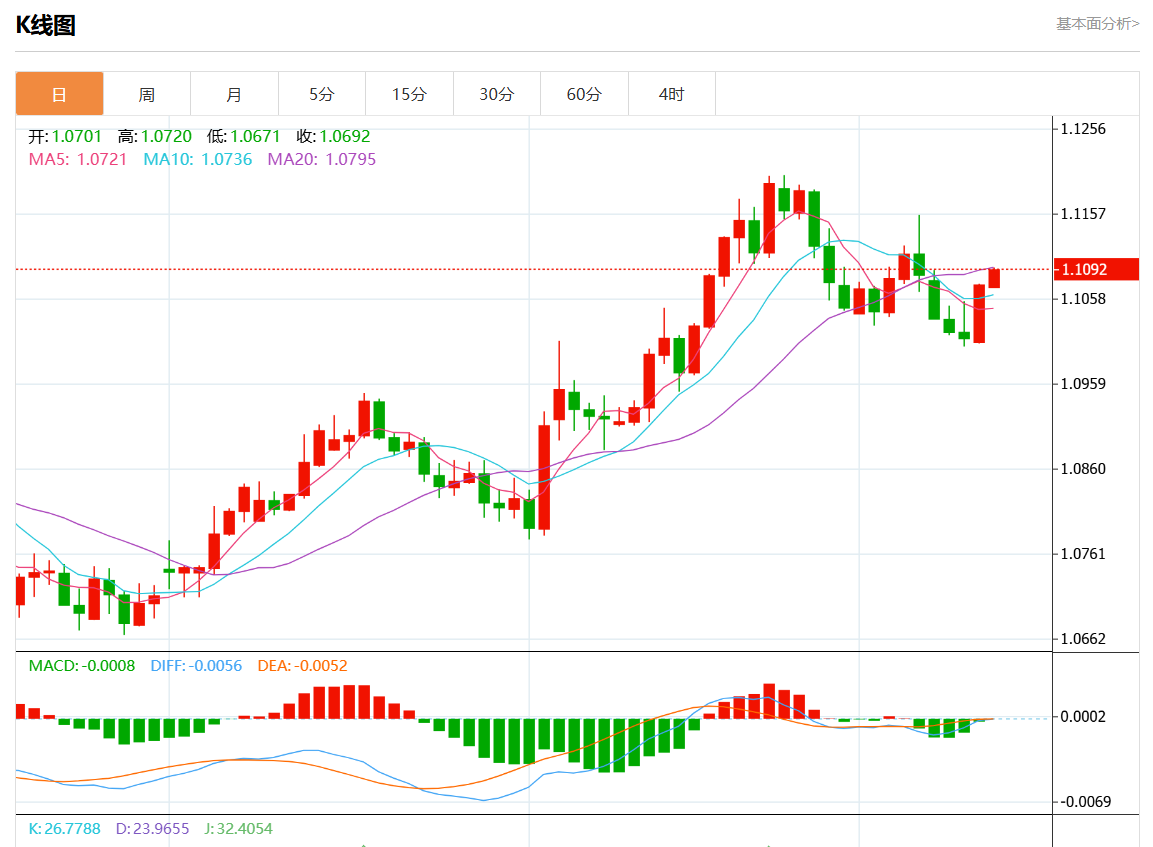Click the J: 32.4054 indicator reading

pyautogui.click(x=237, y=829)
